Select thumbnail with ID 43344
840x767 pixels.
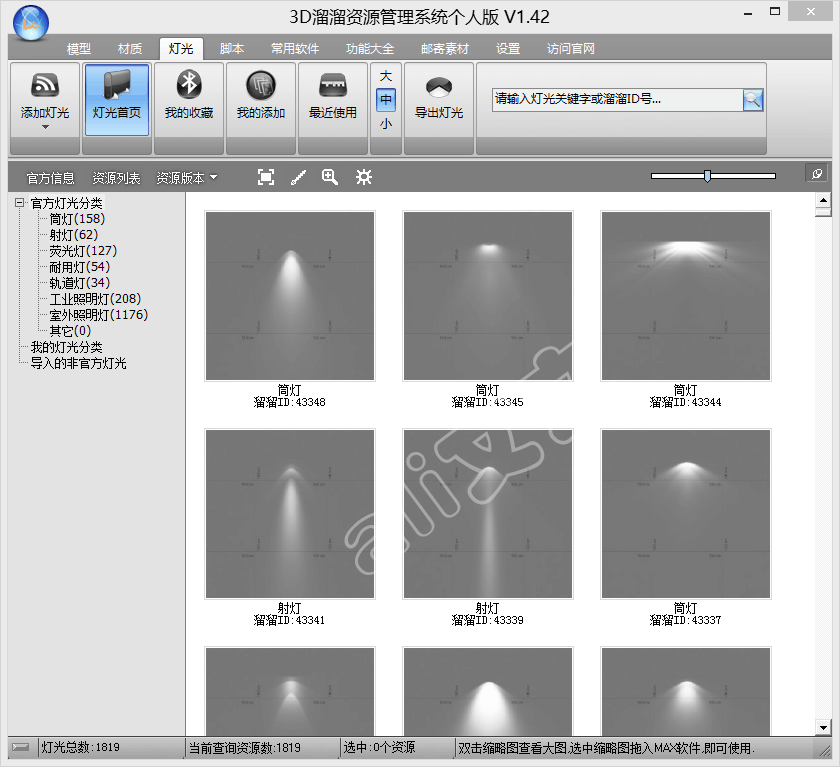click(x=686, y=296)
